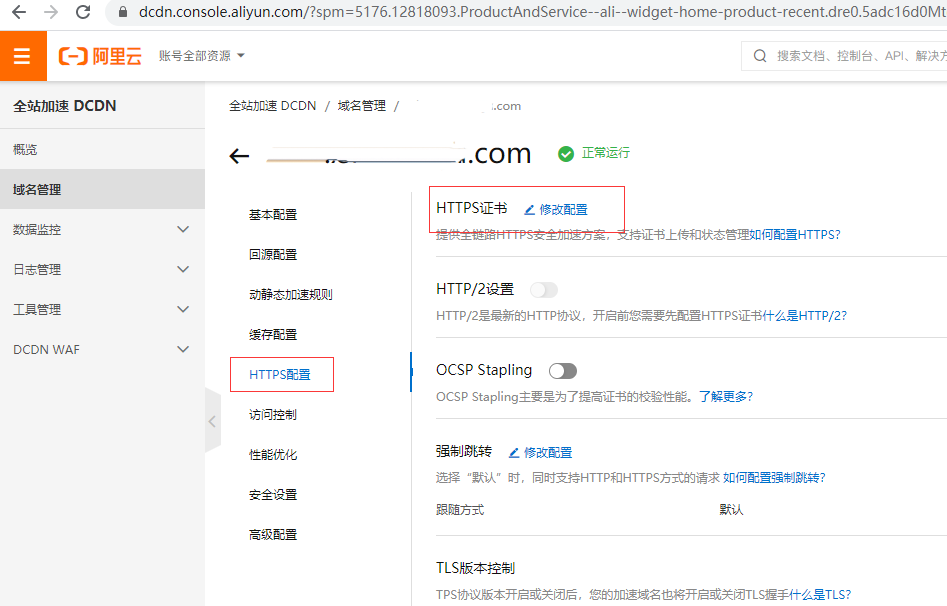Click the 默认 redirect value

point(731,509)
